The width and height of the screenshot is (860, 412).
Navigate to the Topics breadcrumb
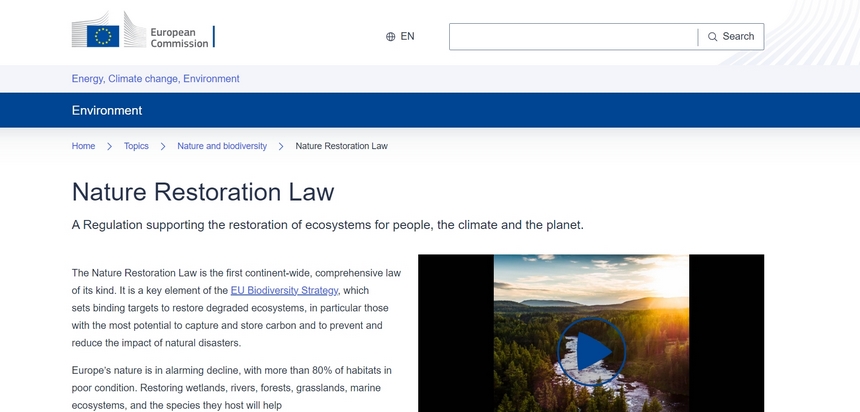[x=136, y=146]
